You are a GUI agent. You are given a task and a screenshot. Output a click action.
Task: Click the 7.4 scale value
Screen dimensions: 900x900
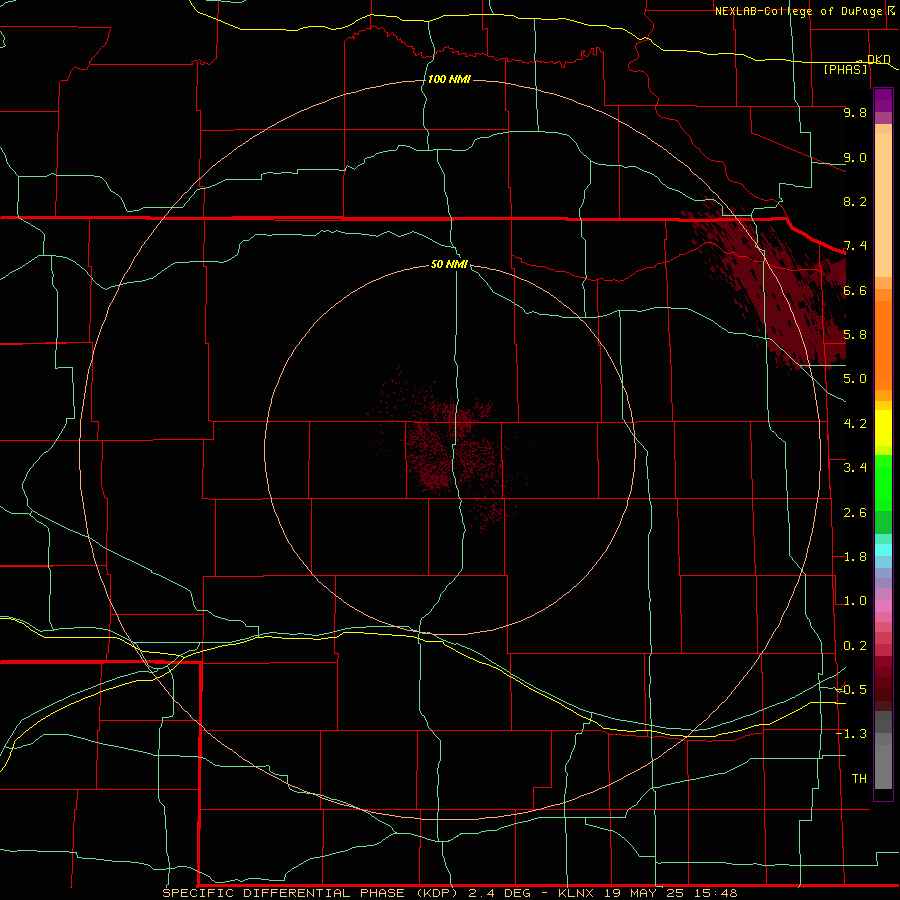coord(855,246)
